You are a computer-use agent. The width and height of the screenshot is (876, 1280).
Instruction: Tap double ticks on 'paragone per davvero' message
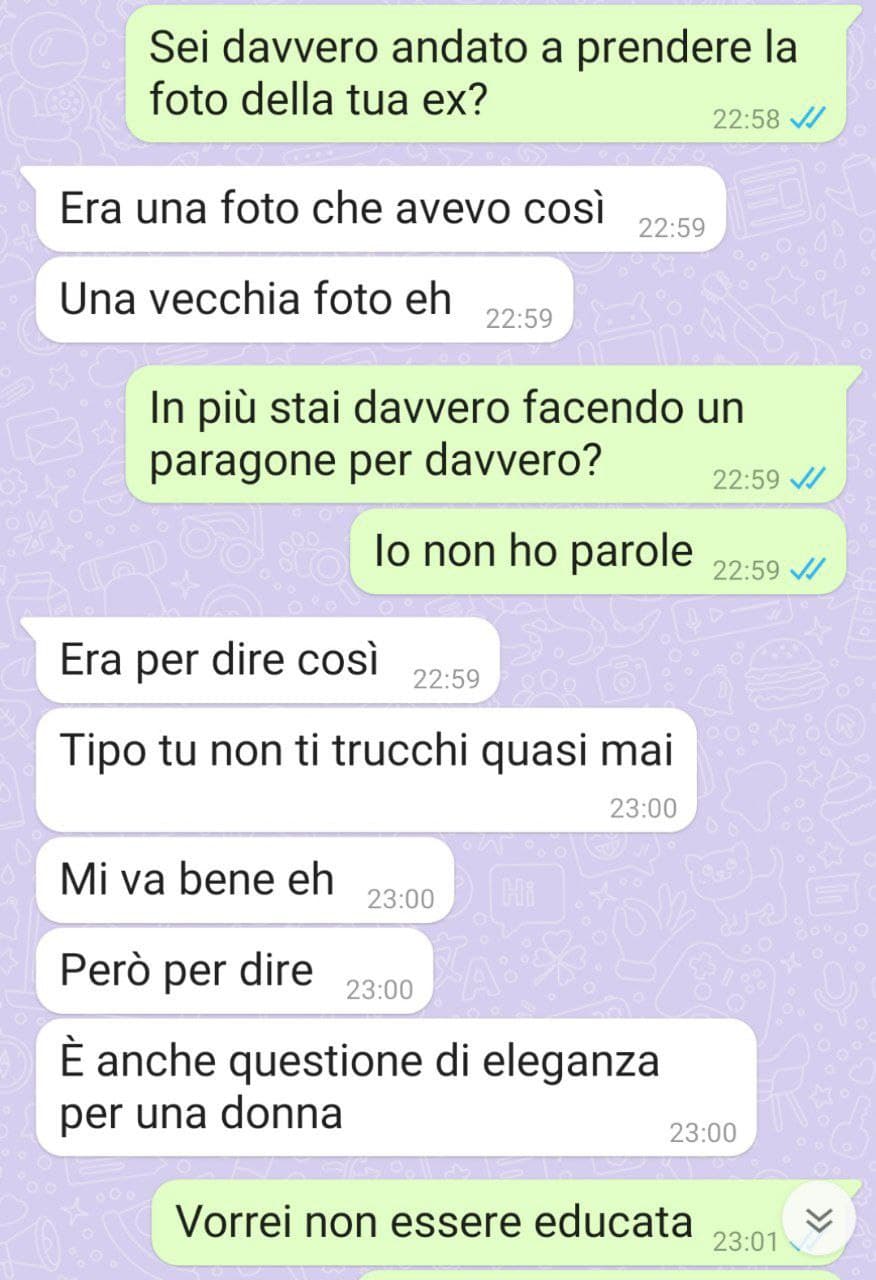(807, 480)
